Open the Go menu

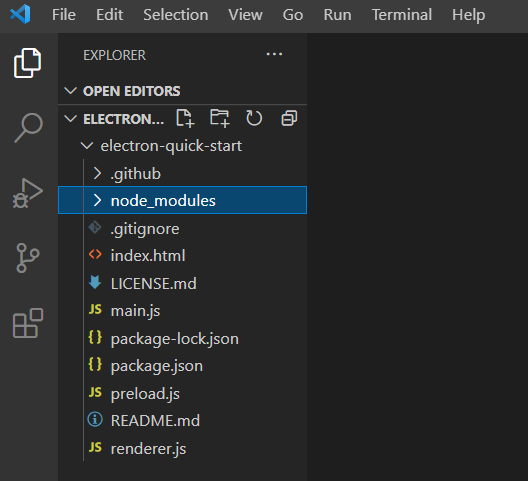coord(293,15)
